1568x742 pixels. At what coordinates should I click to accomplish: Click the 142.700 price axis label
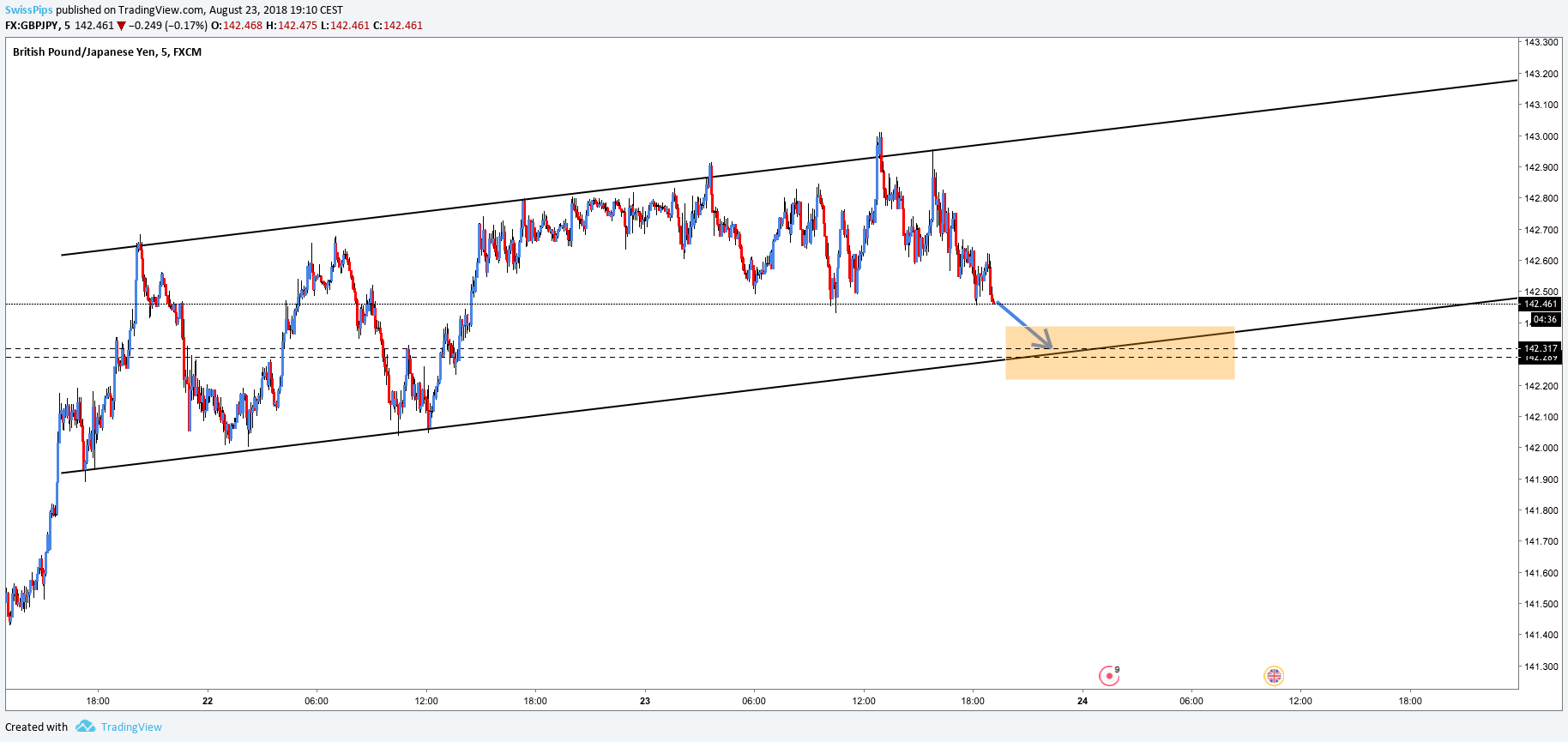[x=1541, y=230]
